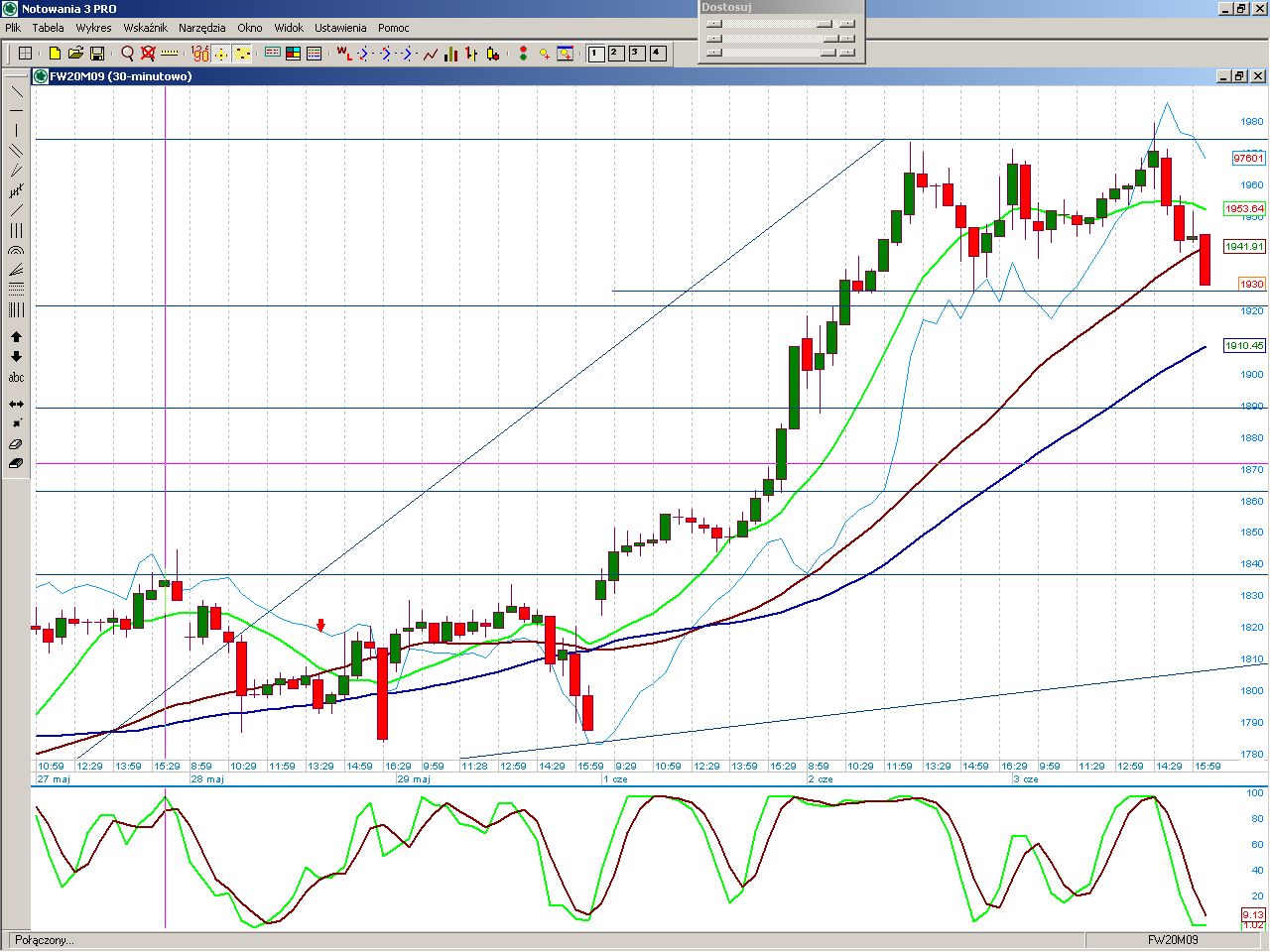Click the FW20M09 (30-minutowo) chart title bar
Image resolution: width=1270 pixels, height=952 pixels.
(x=650, y=76)
